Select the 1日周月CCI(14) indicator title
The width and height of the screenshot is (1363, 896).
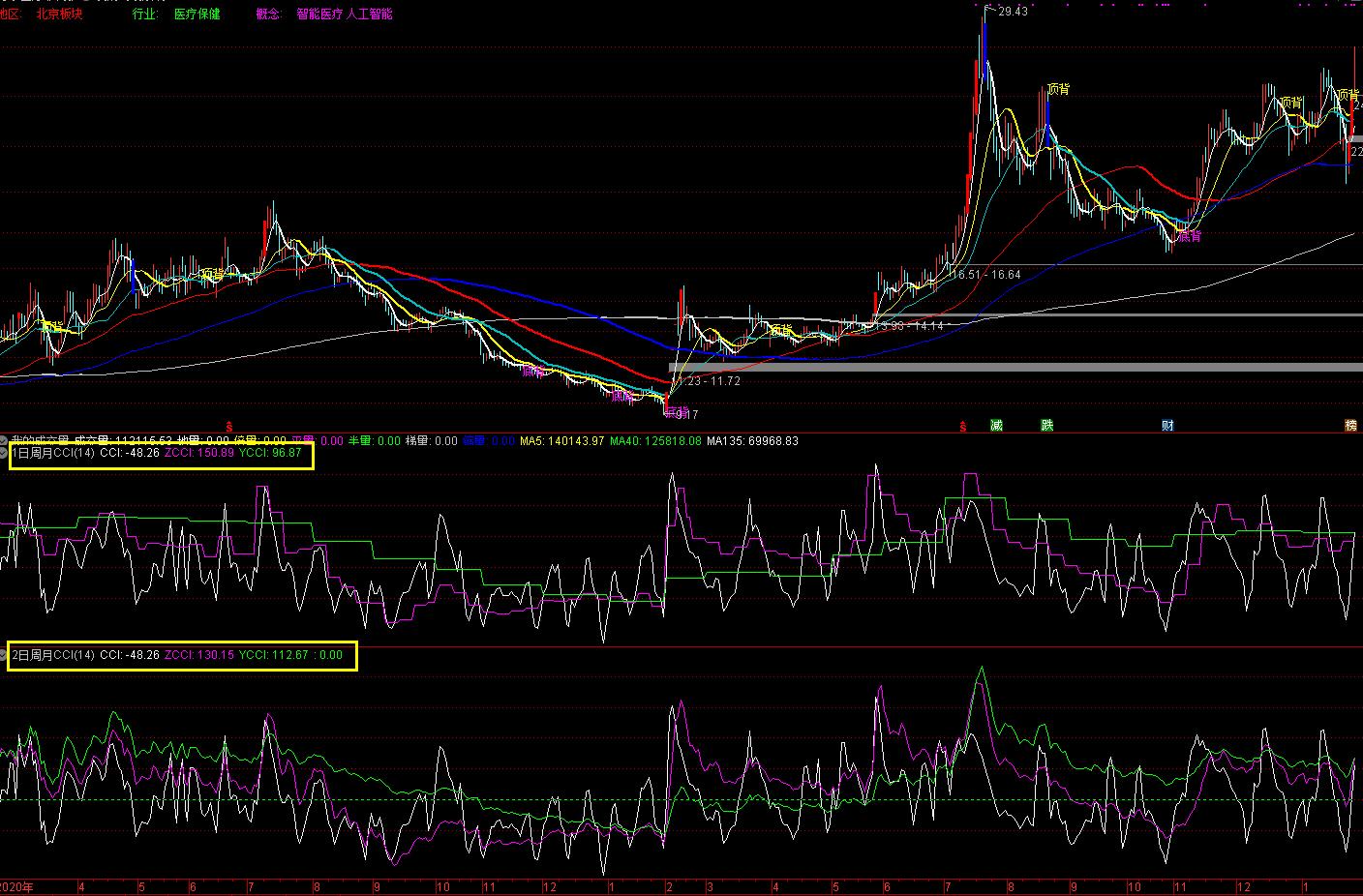point(53,453)
